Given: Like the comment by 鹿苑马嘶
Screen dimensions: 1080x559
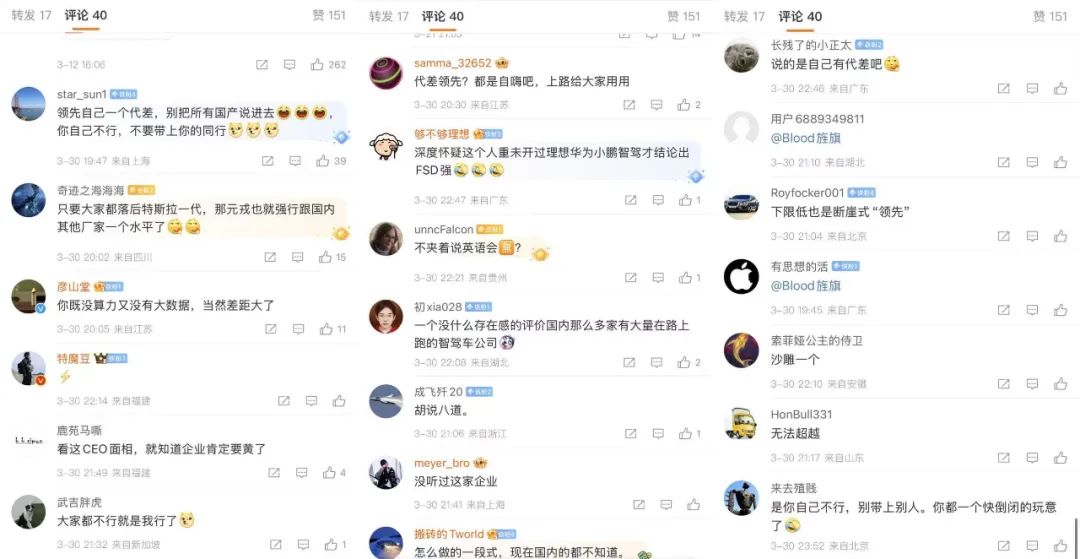Looking at the screenshot, I should pos(329,472).
